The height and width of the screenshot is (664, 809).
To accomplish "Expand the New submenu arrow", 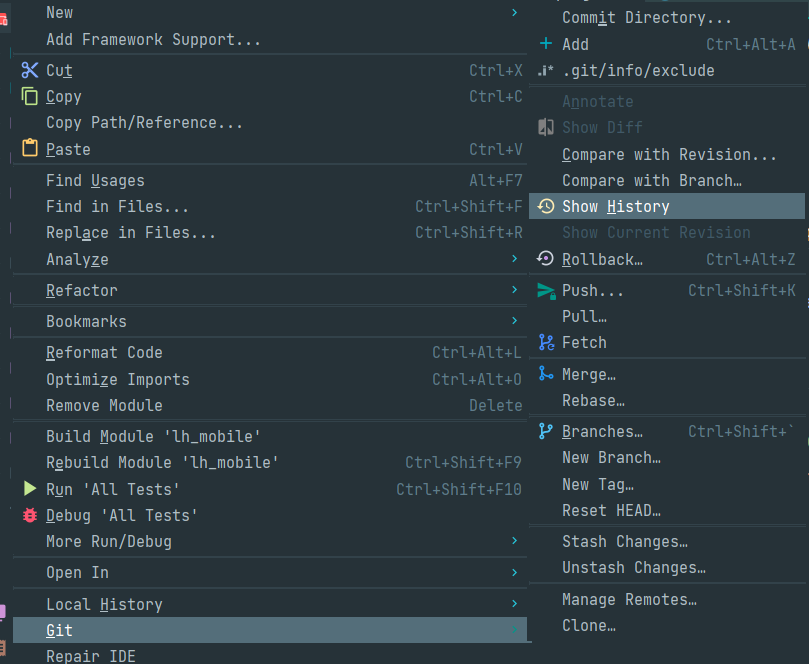I will click(x=515, y=12).
